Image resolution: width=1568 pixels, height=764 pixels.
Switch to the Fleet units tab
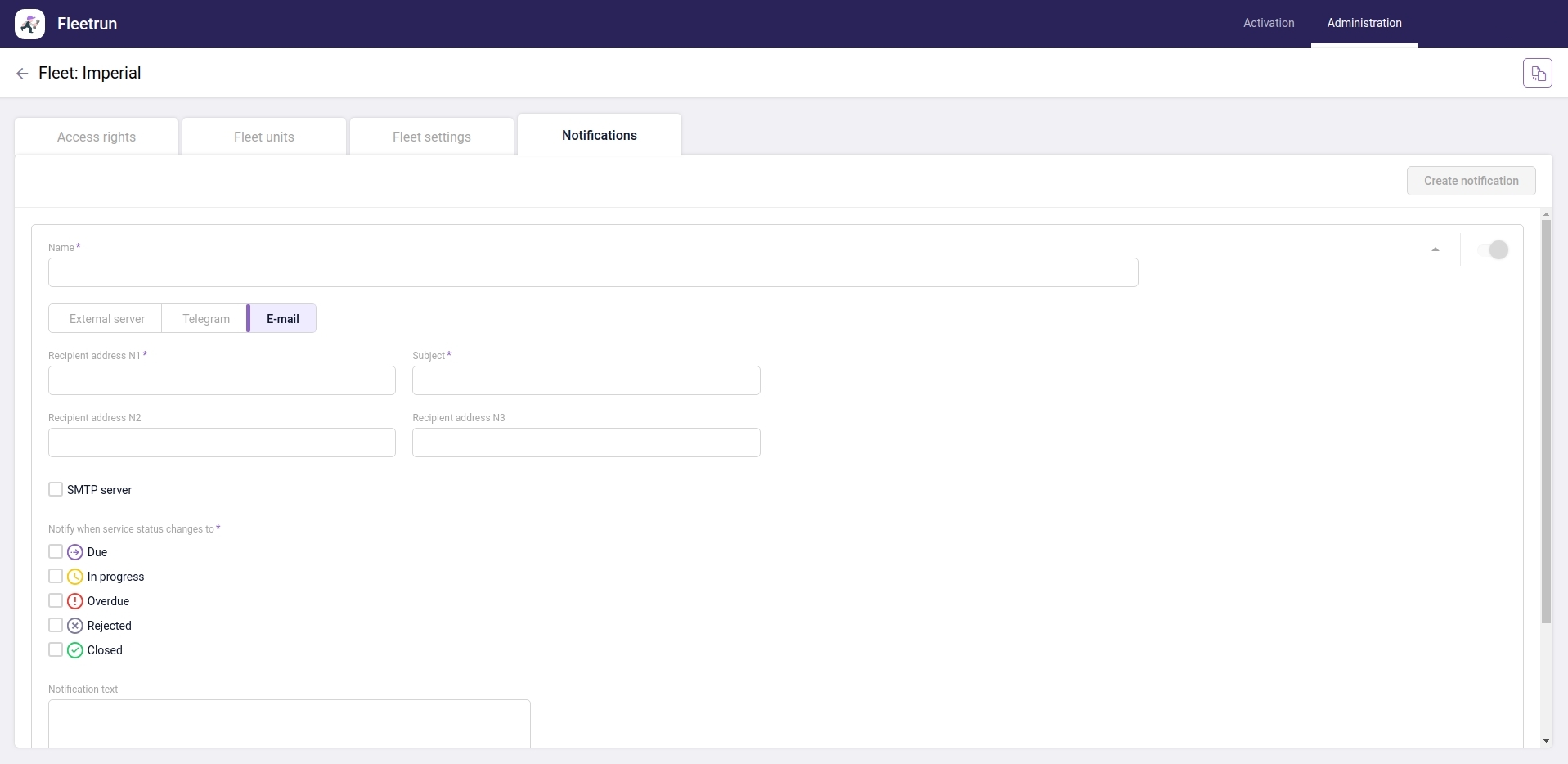(x=263, y=136)
